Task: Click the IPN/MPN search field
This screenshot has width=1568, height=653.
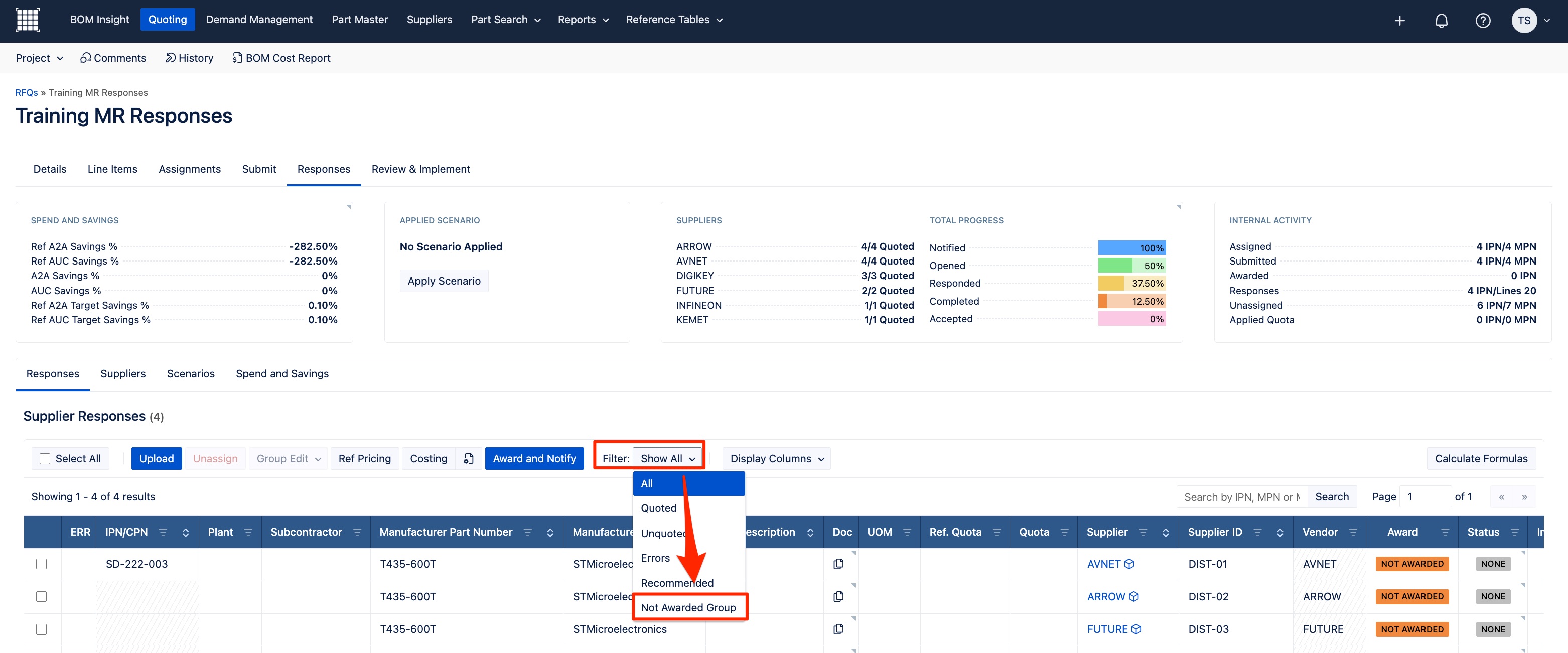Action: click(x=1242, y=497)
